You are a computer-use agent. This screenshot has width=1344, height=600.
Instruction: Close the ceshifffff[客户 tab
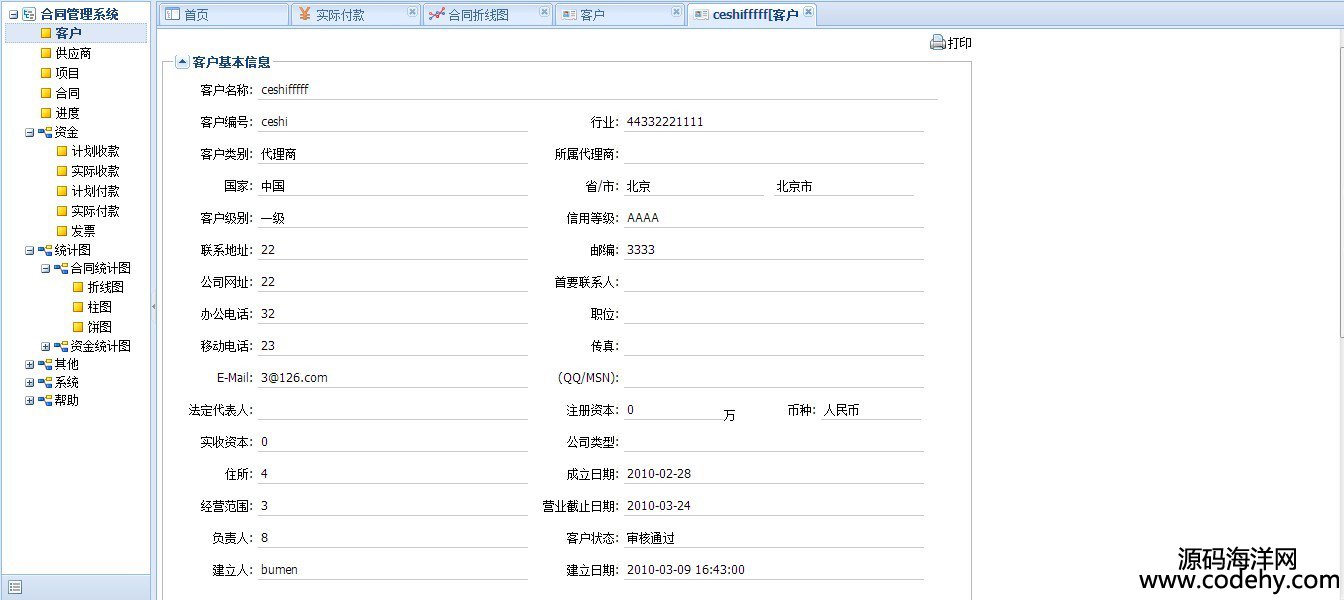[x=808, y=12]
